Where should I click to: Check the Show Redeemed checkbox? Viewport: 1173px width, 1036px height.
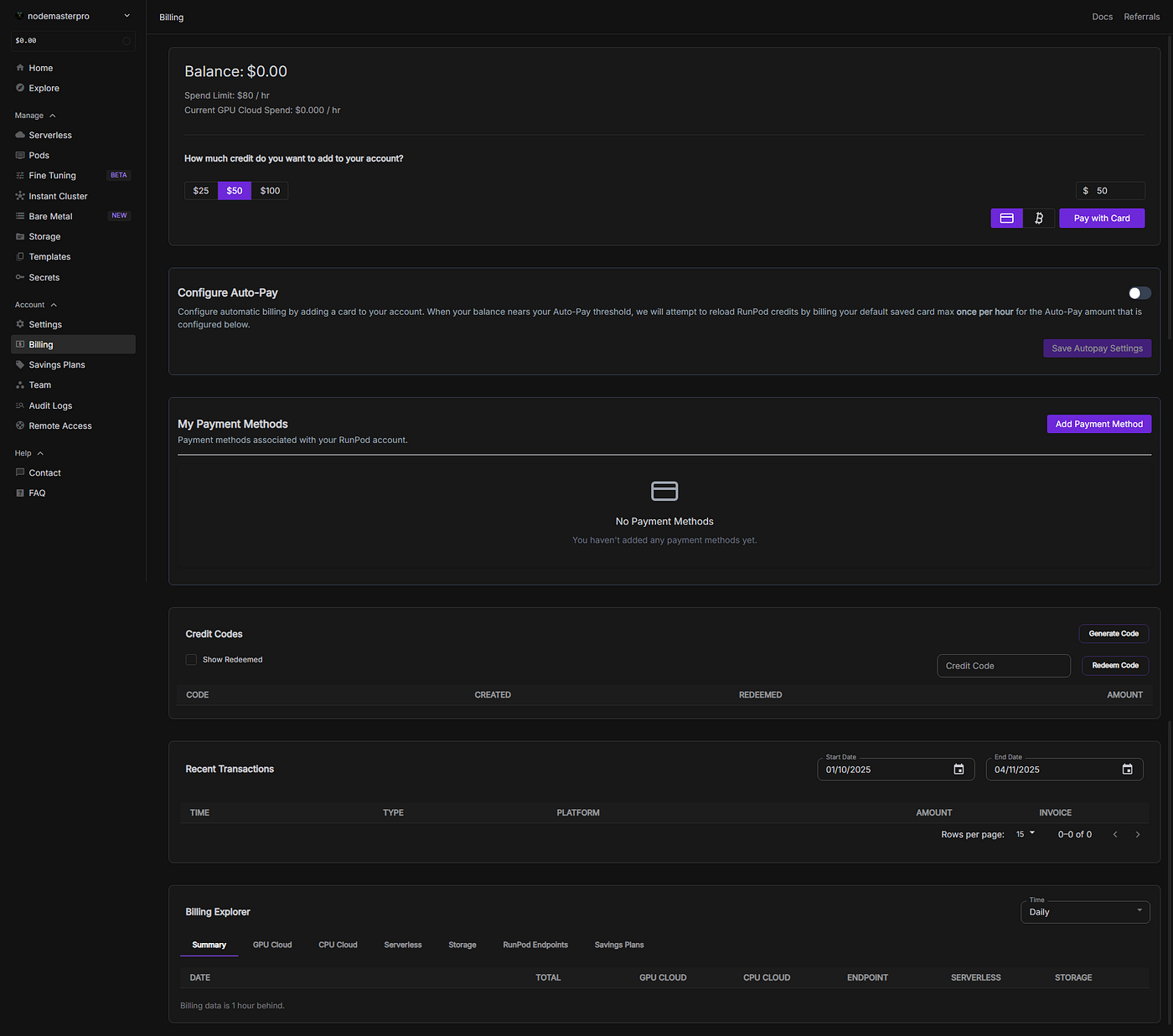(191, 659)
